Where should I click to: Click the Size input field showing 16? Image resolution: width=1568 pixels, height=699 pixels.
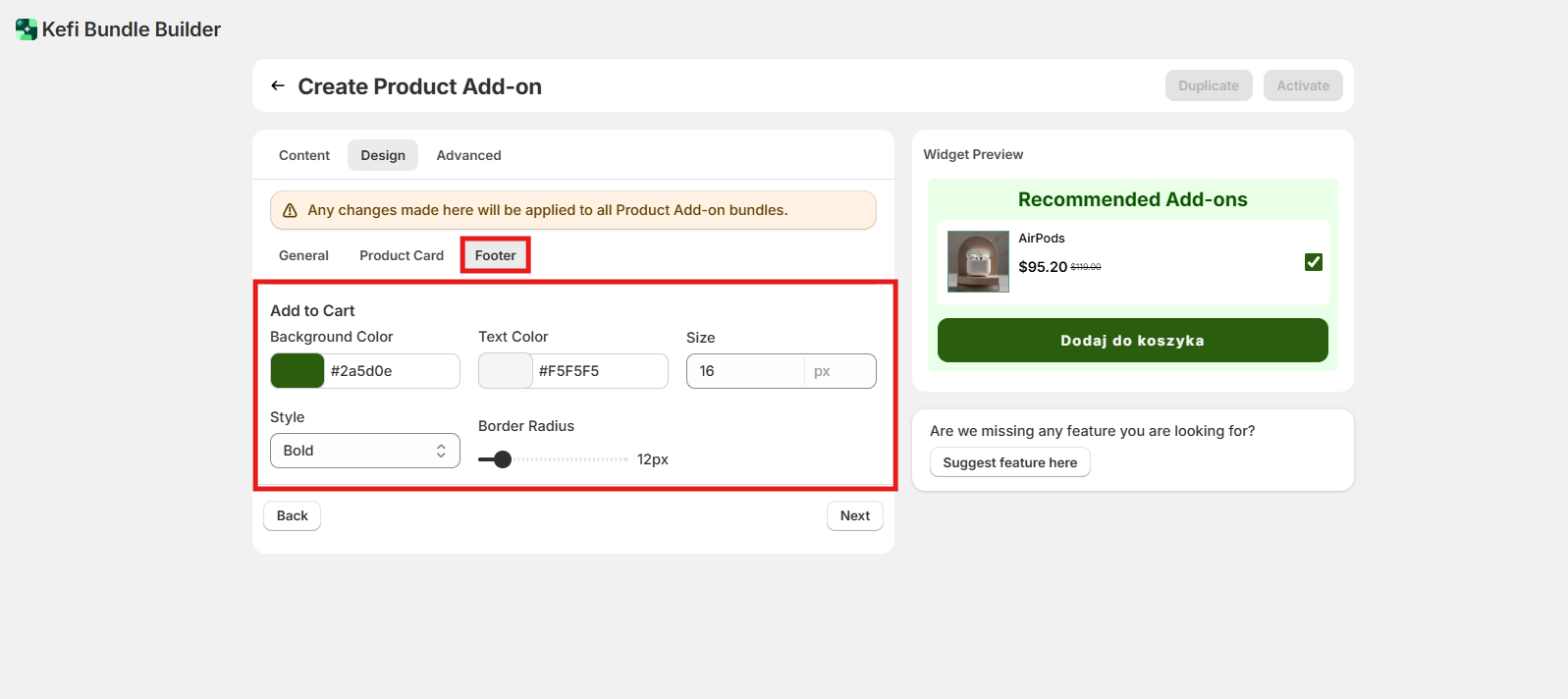746,371
